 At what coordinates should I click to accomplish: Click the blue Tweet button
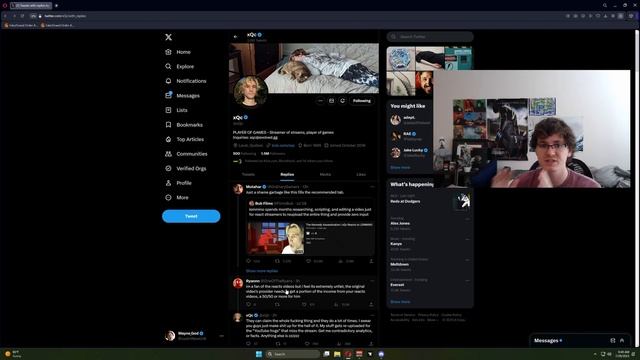tap(191, 216)
